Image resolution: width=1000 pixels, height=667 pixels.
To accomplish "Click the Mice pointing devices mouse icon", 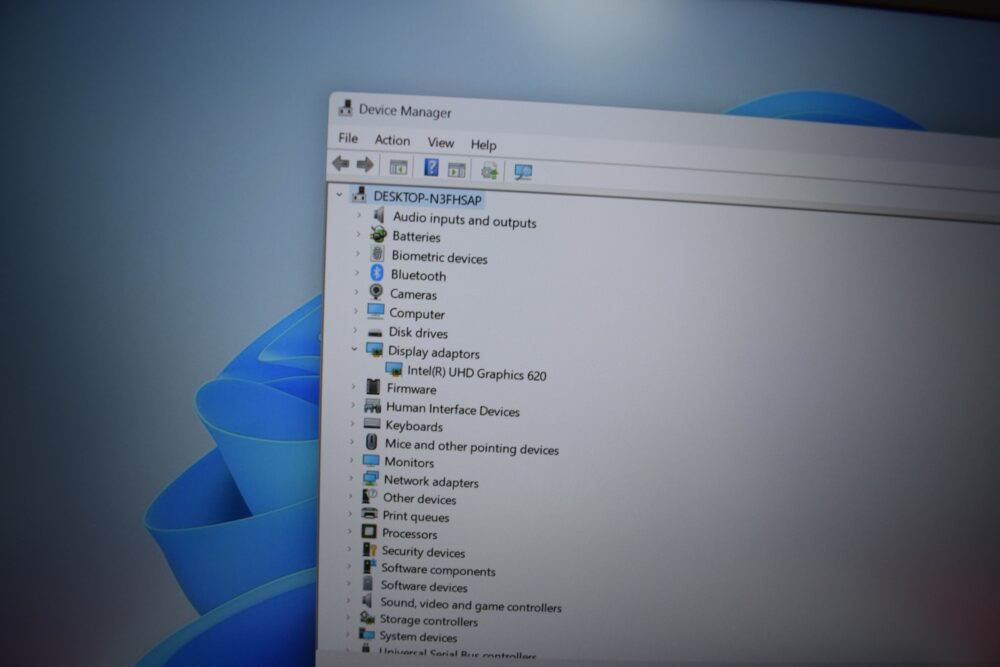I will click(371, 442).
